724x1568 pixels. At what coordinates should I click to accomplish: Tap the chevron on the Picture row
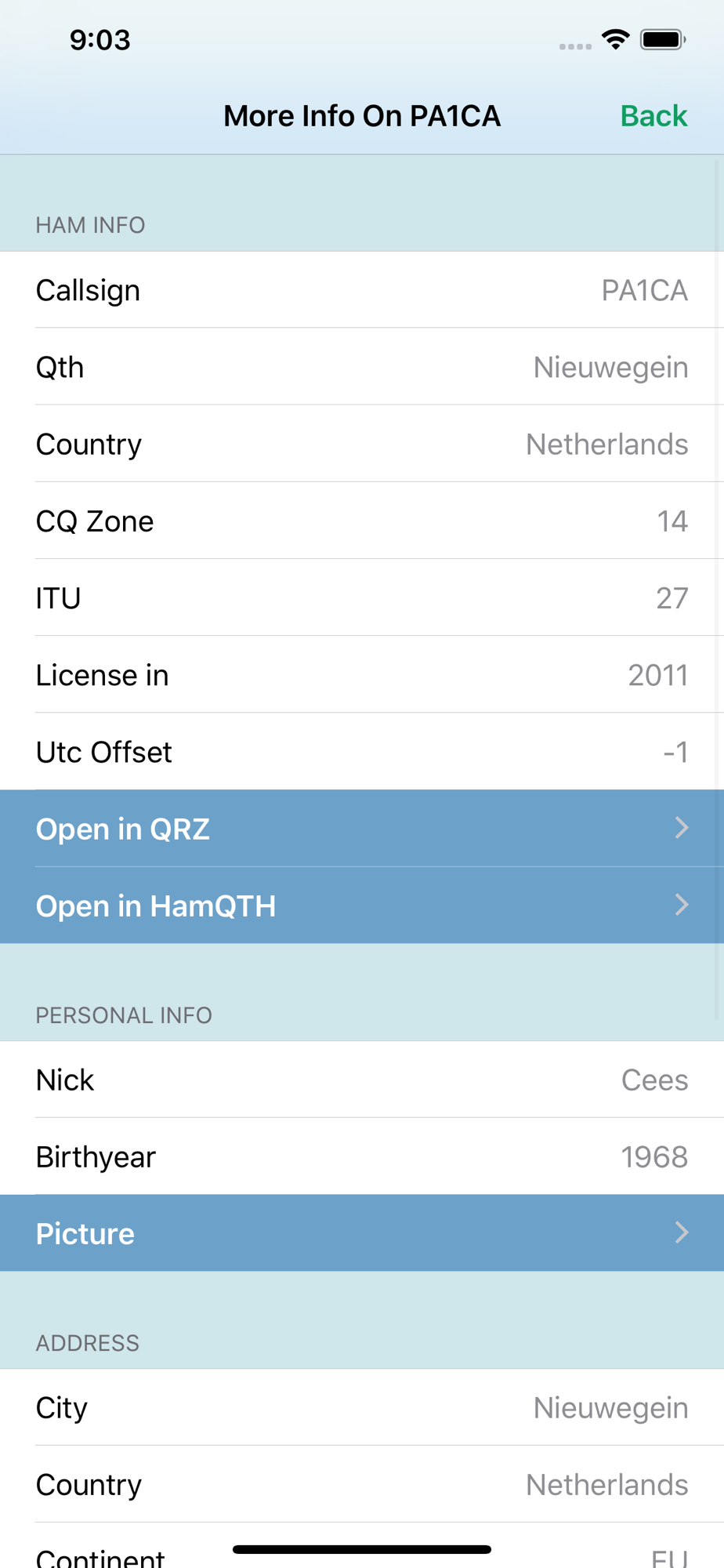click(682, 1232)
